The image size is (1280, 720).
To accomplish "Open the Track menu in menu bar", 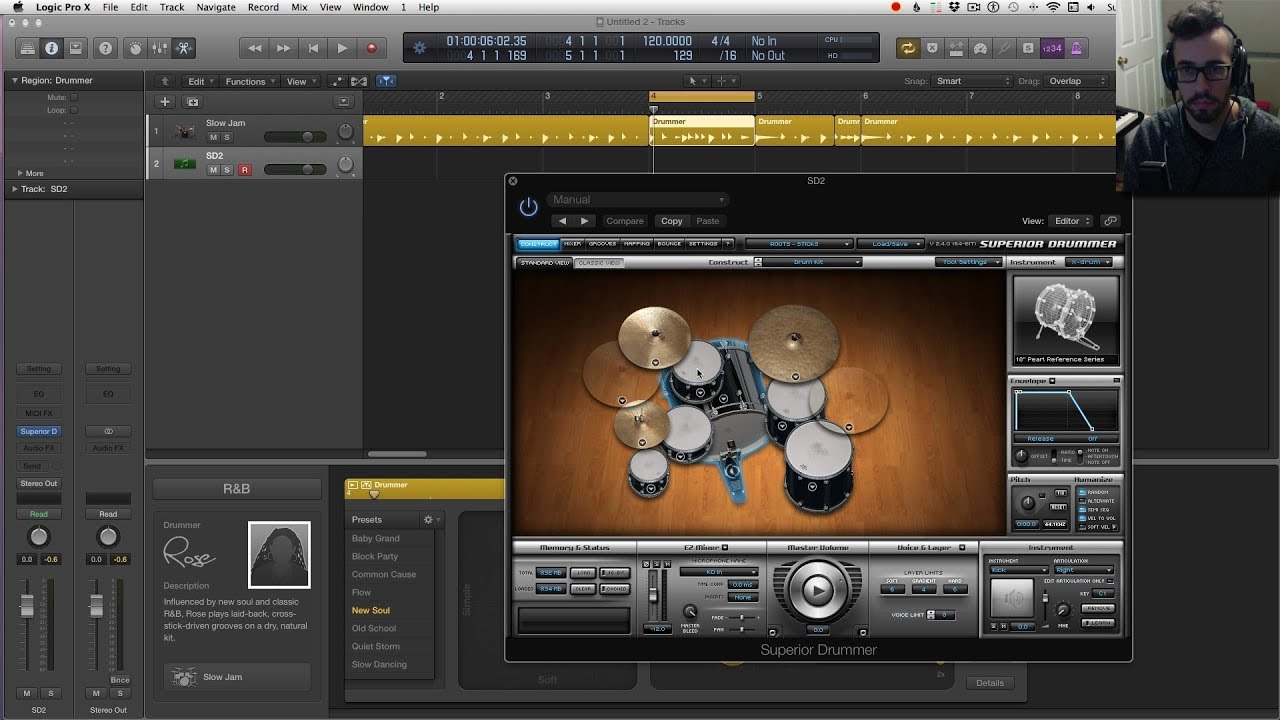I will tap(172, 7).
